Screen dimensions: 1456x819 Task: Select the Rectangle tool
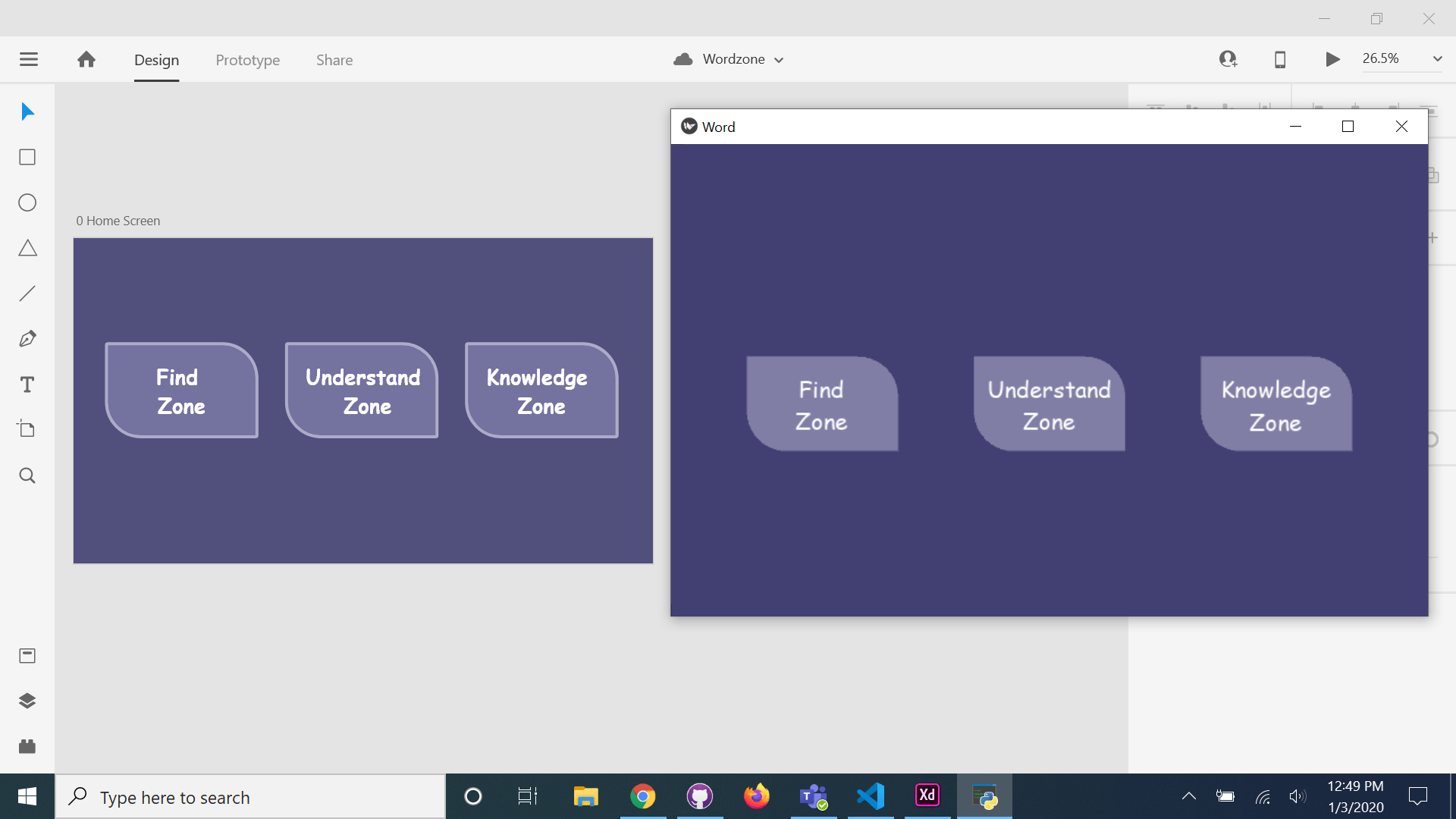tap(27, 157)
